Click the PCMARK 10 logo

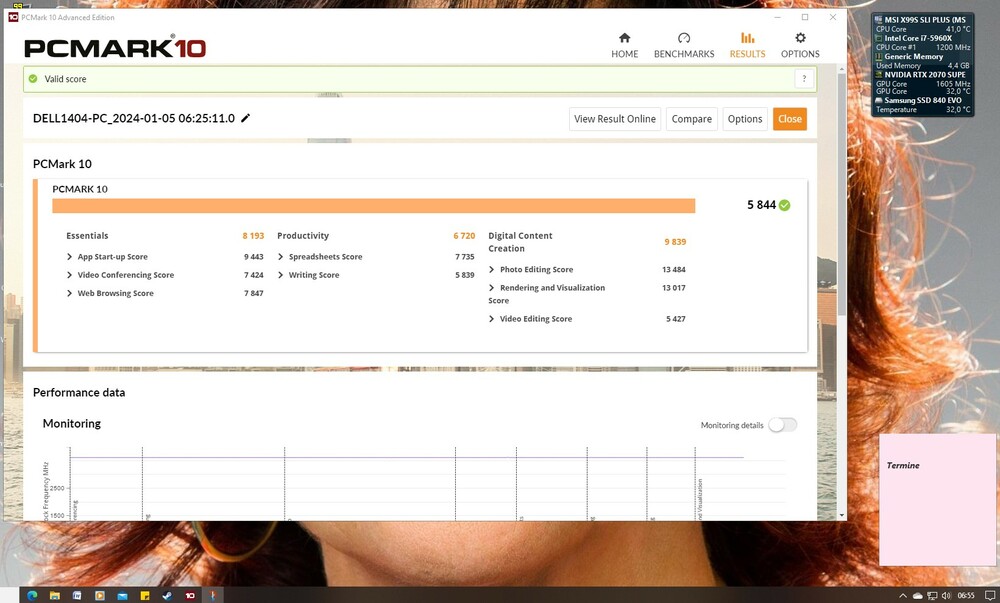115,47
